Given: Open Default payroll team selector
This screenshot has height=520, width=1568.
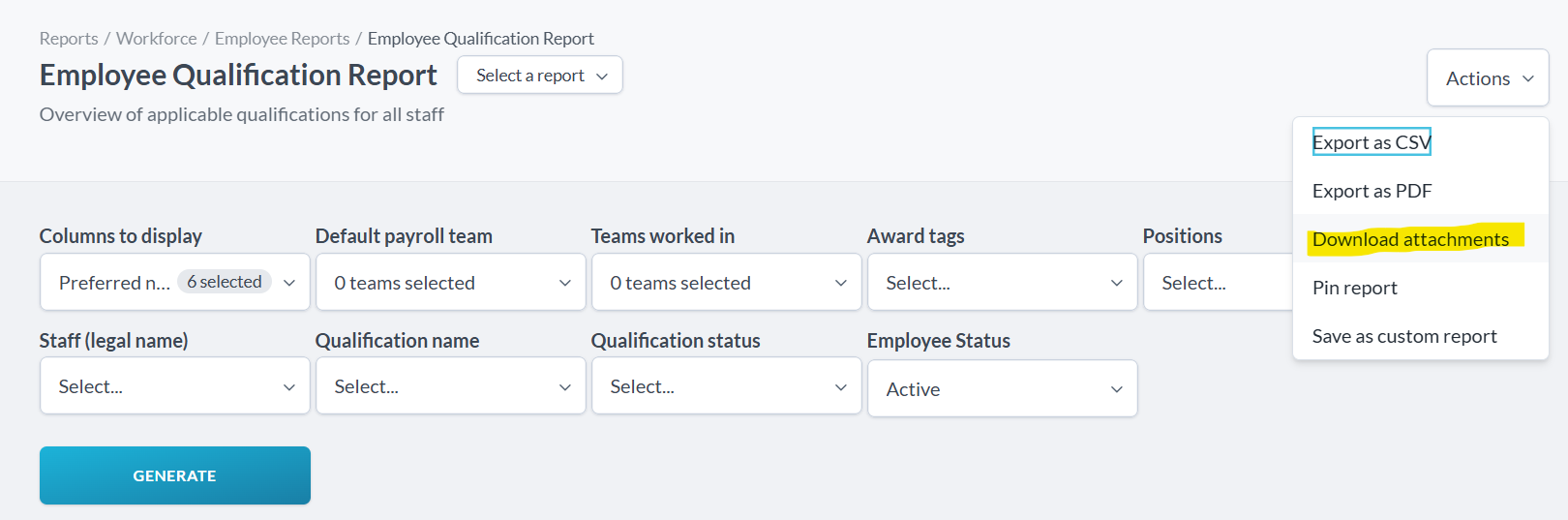Looking at the screenshot, I should pyautogui.click(x=450, y=283).
